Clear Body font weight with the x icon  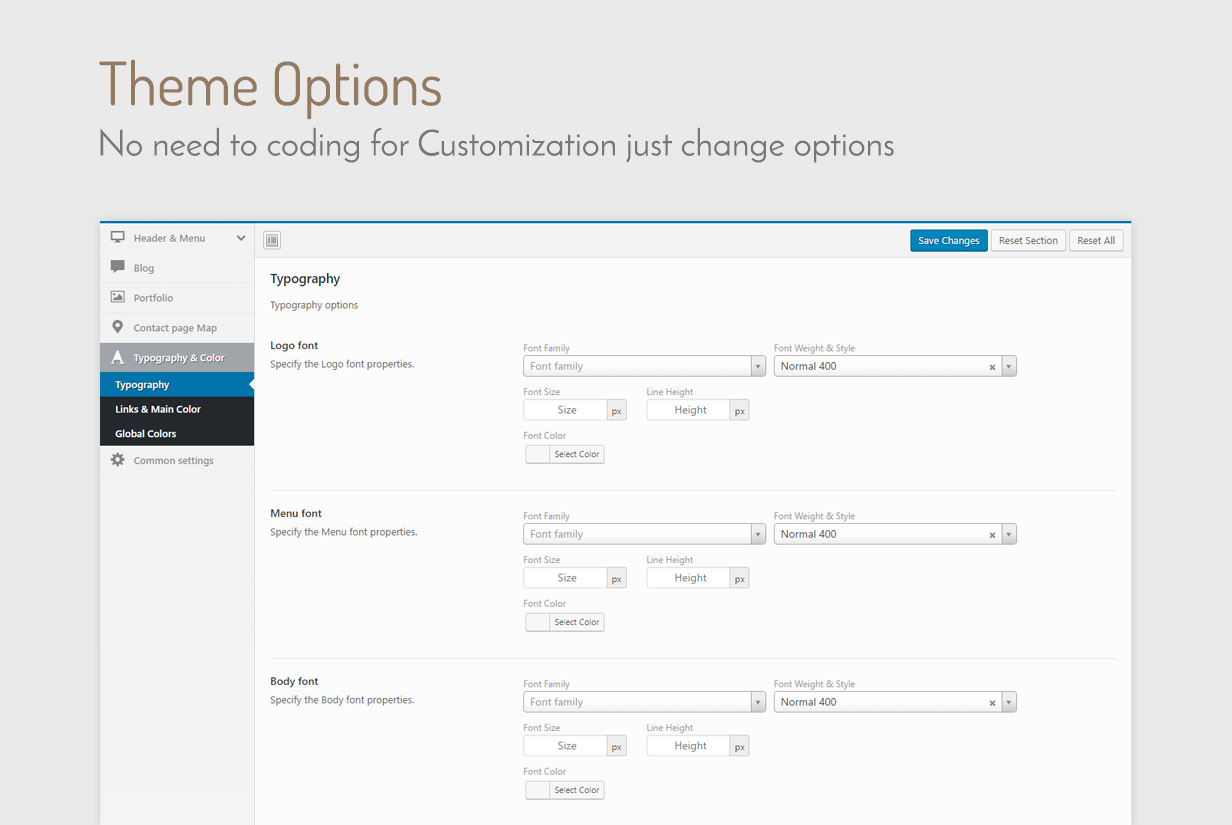tap(992, 703)
